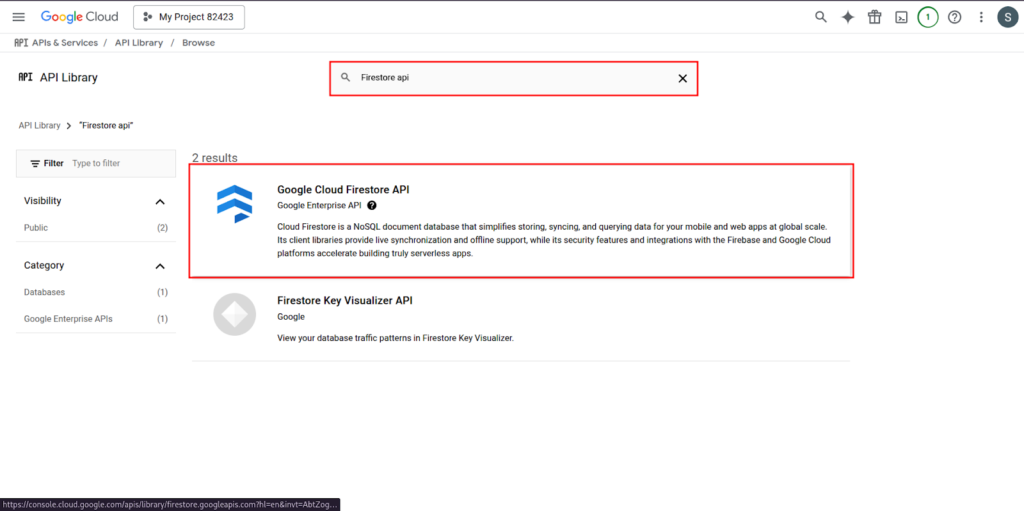Click the 2 results count text

215,157
